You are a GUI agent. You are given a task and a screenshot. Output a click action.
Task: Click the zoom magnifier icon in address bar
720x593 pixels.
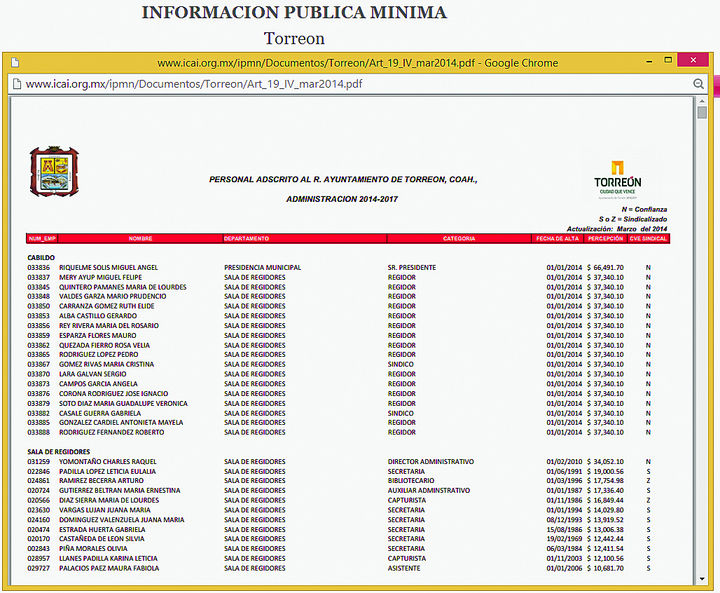(698, 84)
